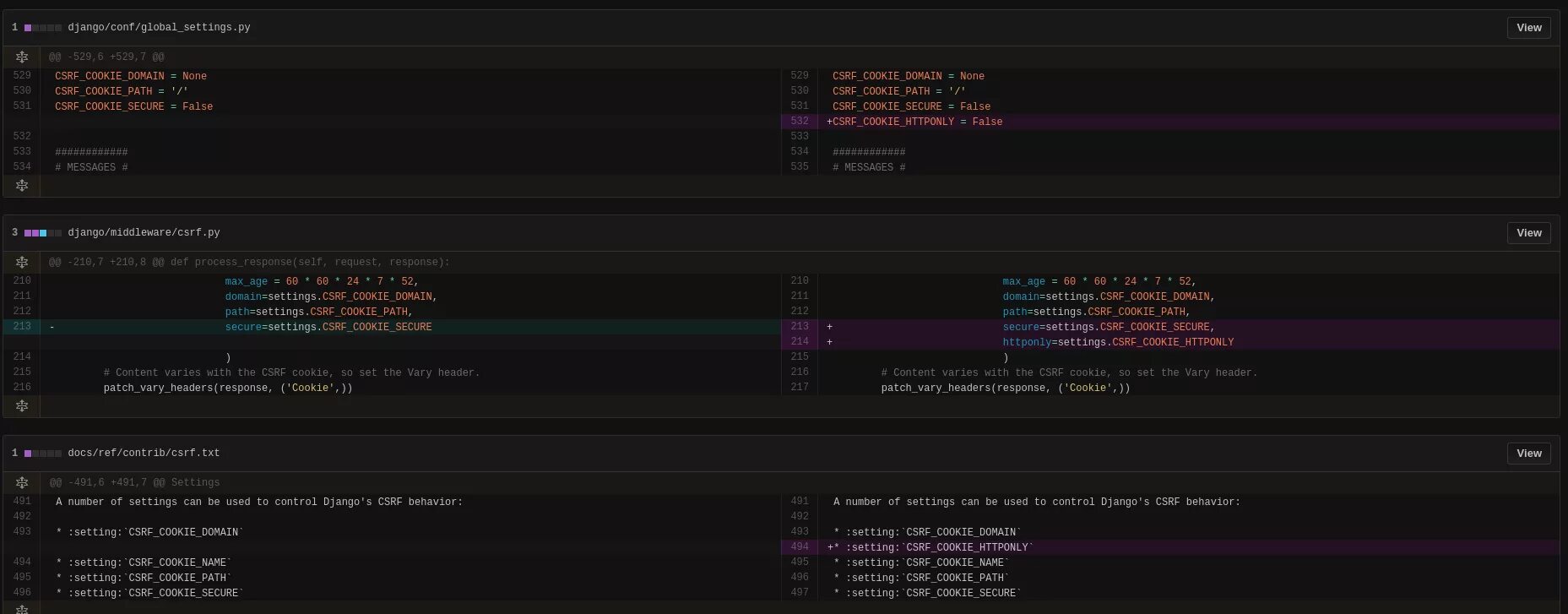The height and width of the screenshot is (614, 1568).
Task: Expand lines below the MESSAGES comment in global_settings.py
Action: point(22,185)
